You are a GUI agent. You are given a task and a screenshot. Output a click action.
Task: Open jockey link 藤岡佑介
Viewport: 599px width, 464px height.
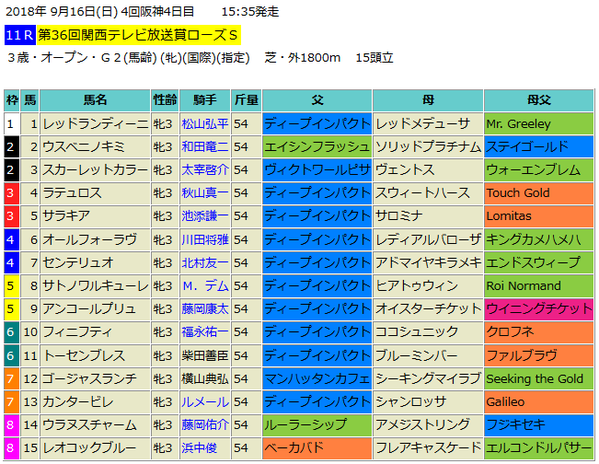click(x=205, y=425)
